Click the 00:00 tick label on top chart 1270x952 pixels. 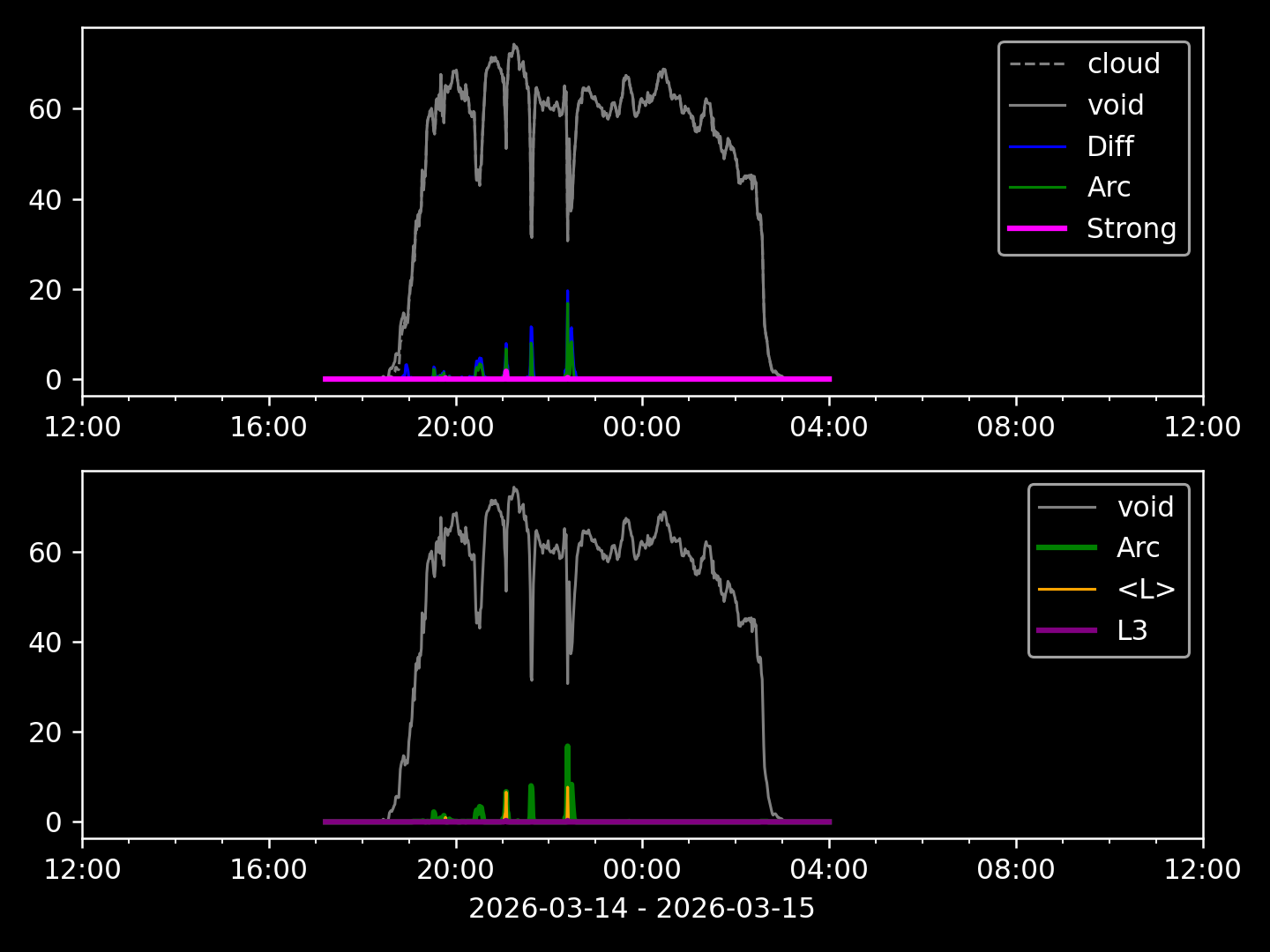[x=642, y=428]
